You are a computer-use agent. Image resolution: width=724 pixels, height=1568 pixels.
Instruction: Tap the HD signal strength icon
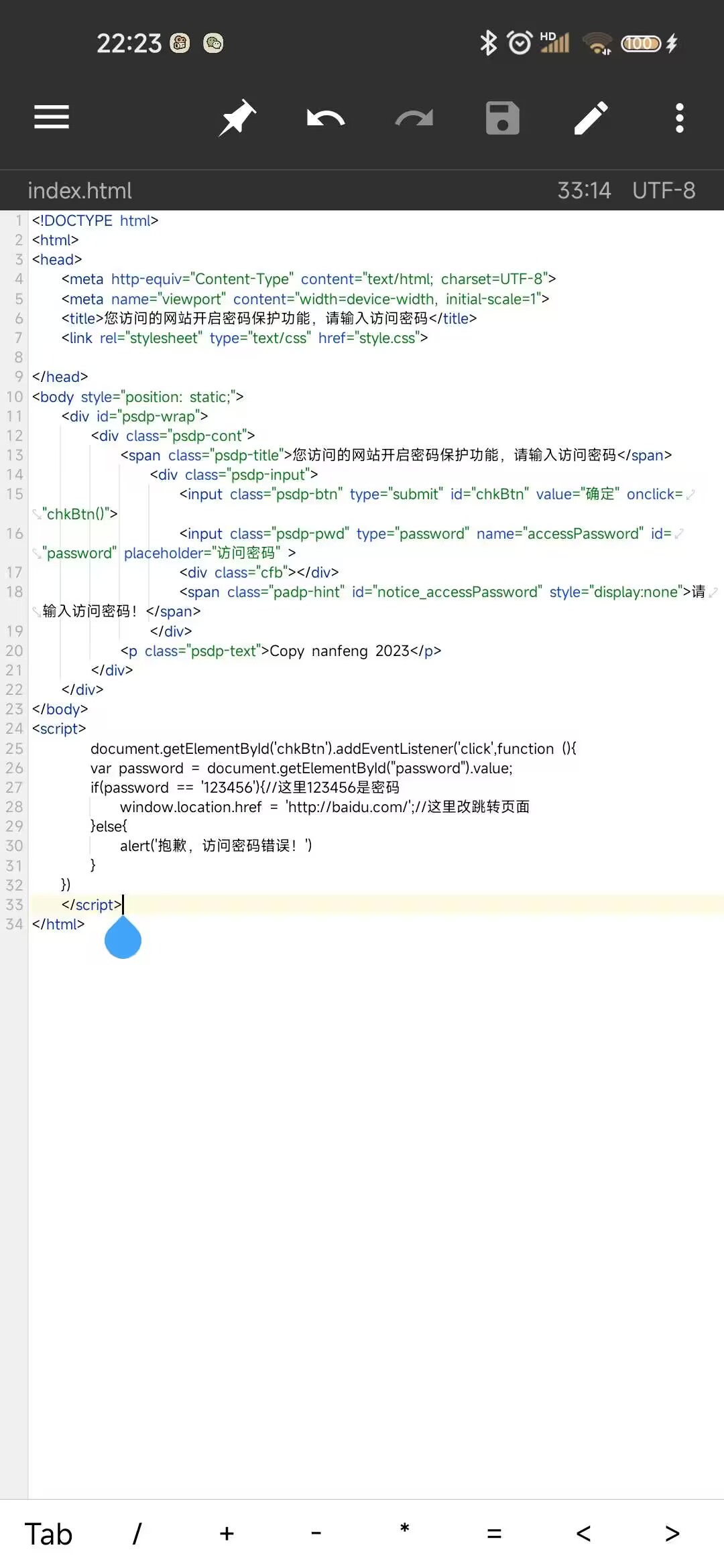point(555,42)
